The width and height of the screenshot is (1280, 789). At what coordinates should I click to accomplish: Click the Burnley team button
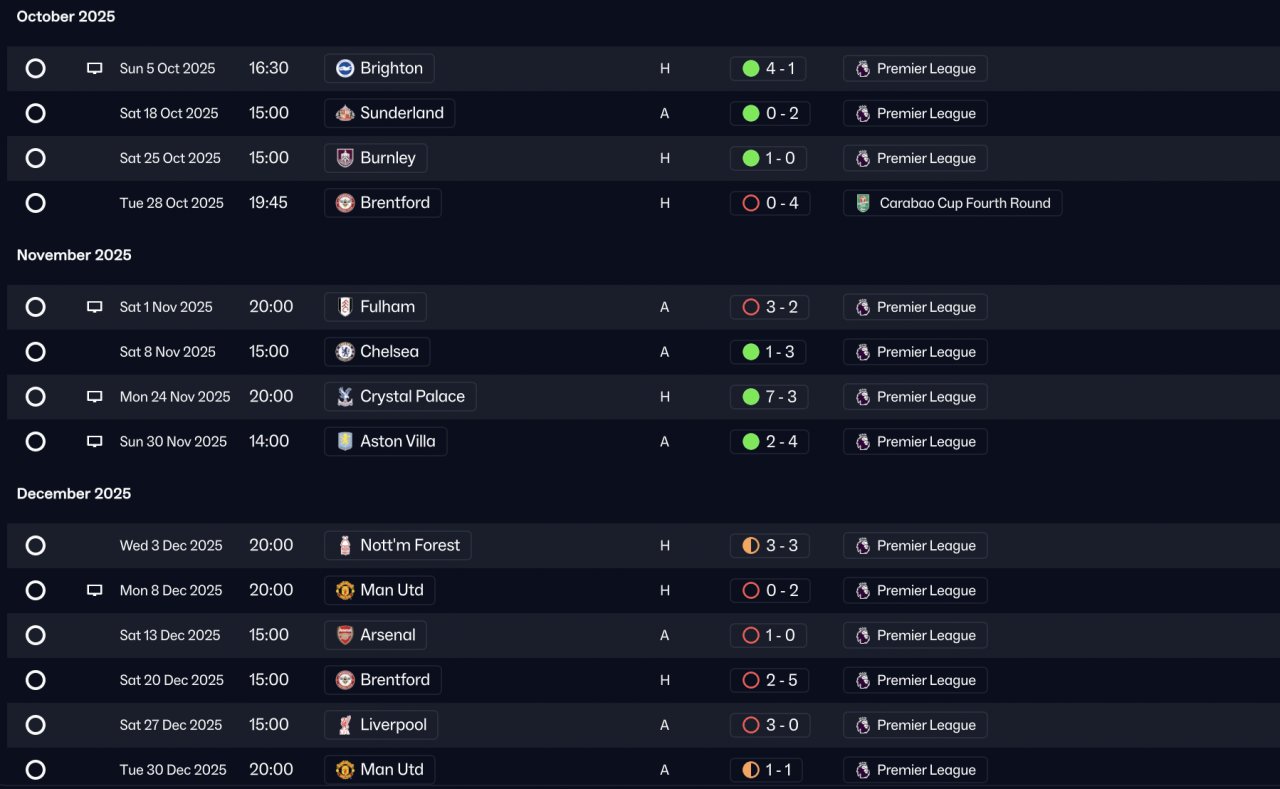tap(376, 158)
